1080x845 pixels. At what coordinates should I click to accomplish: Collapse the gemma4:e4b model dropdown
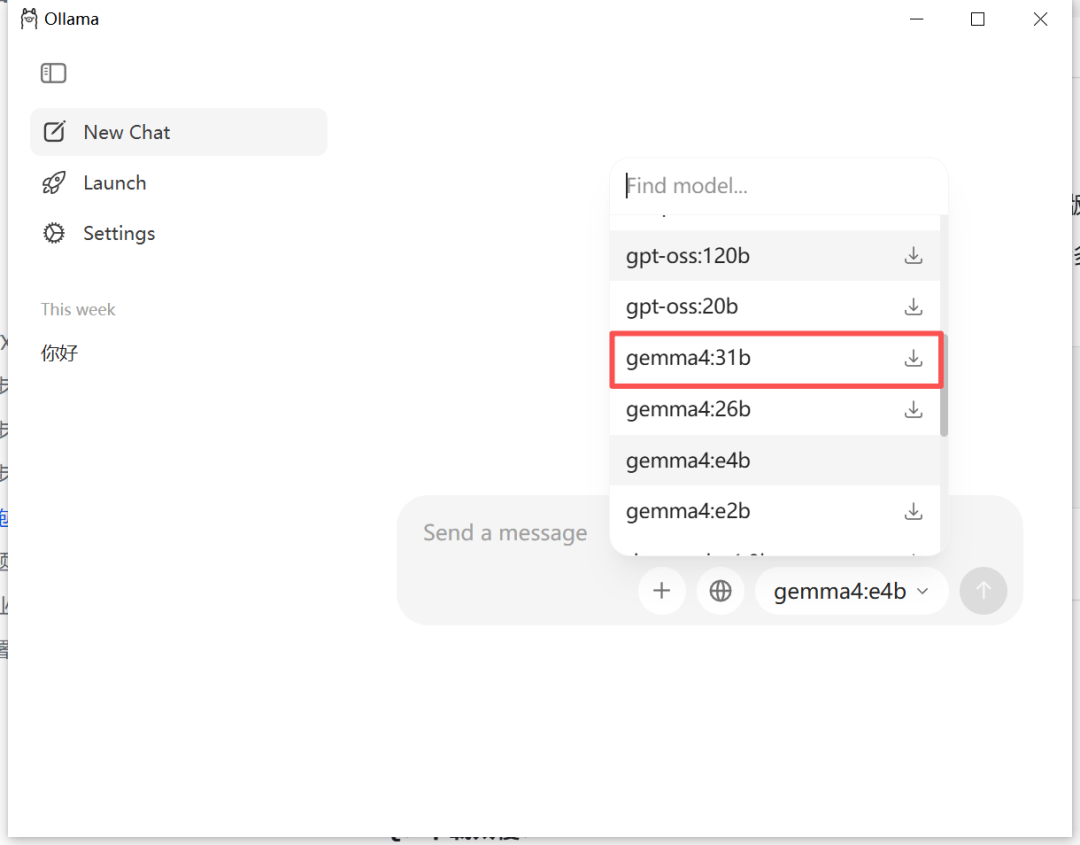click(x=852, y=591)
